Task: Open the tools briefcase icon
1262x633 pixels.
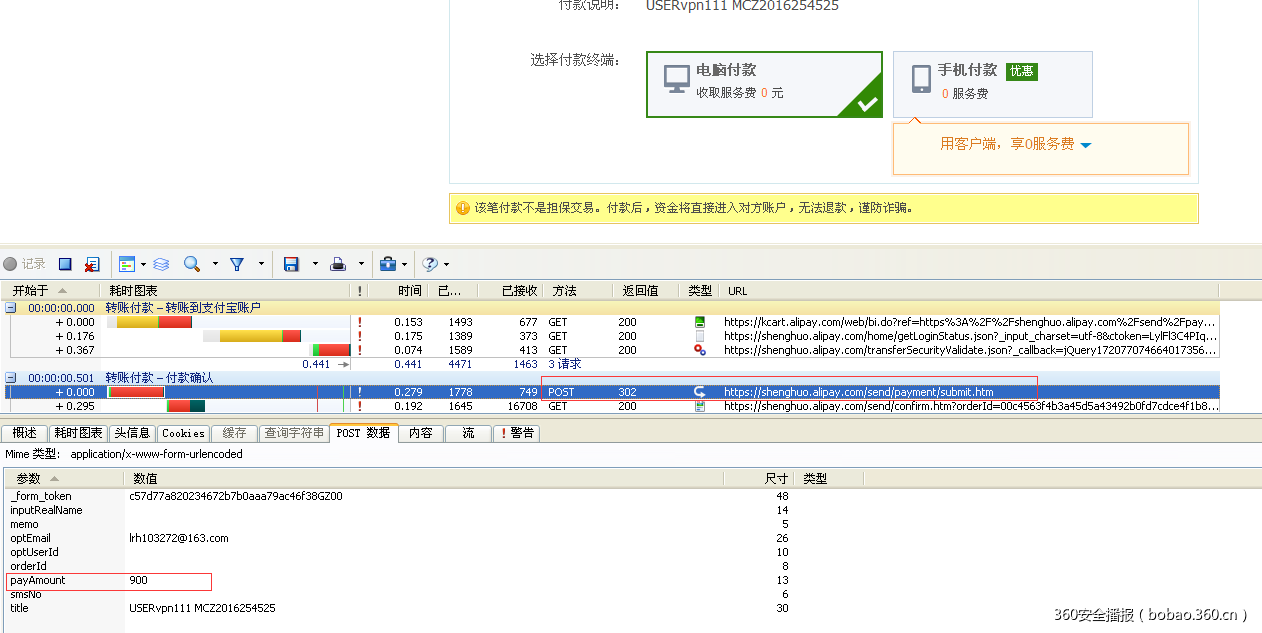Action: [x=389, y=264]
